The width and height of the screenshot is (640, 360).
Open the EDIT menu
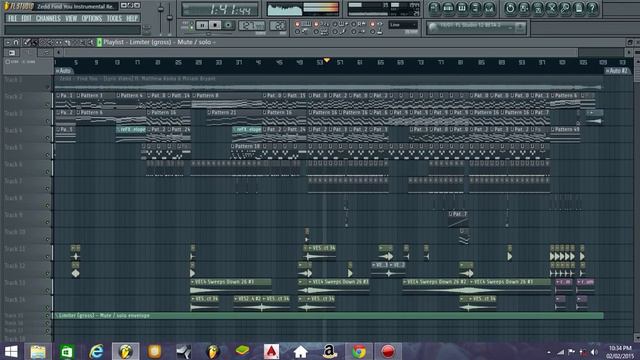[26, 18]
